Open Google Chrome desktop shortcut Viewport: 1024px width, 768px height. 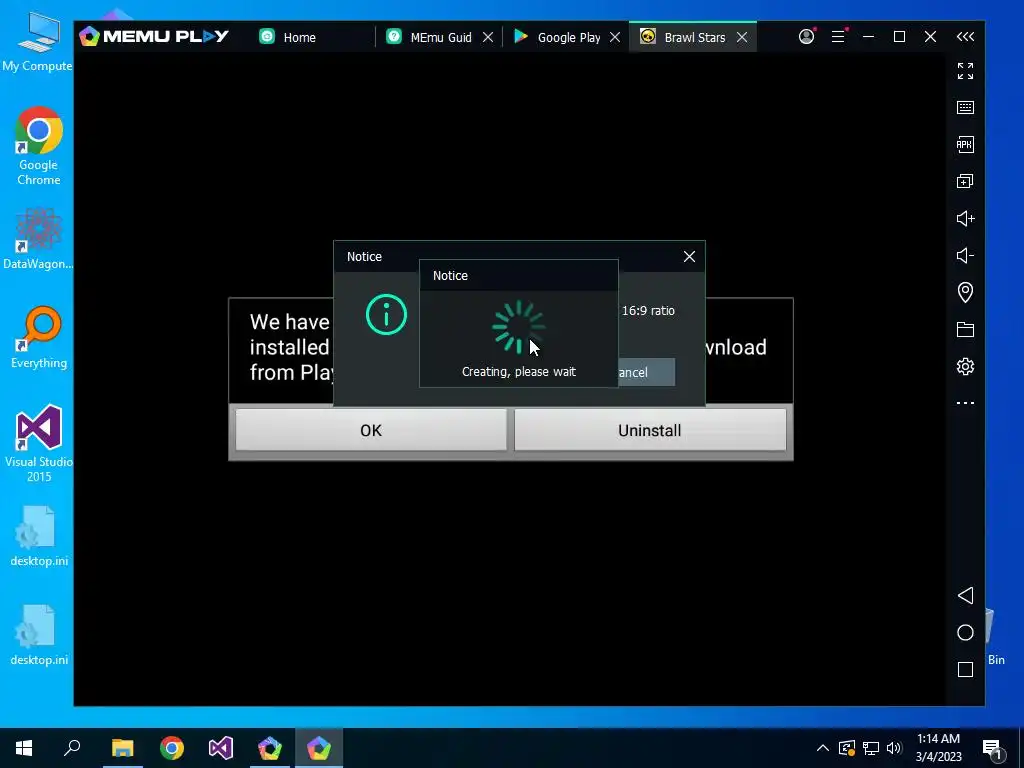pyautogui.click(x=39, y=146)
